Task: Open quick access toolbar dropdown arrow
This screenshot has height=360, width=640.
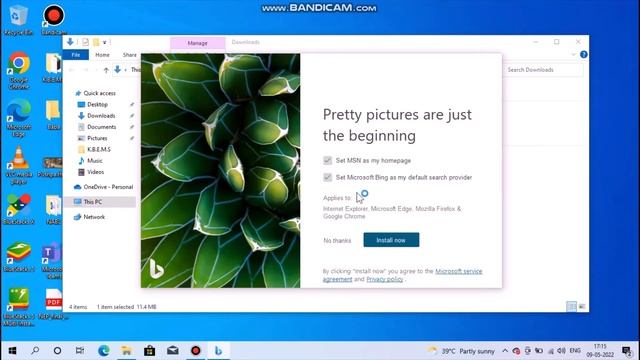Action: click(104, 42)
